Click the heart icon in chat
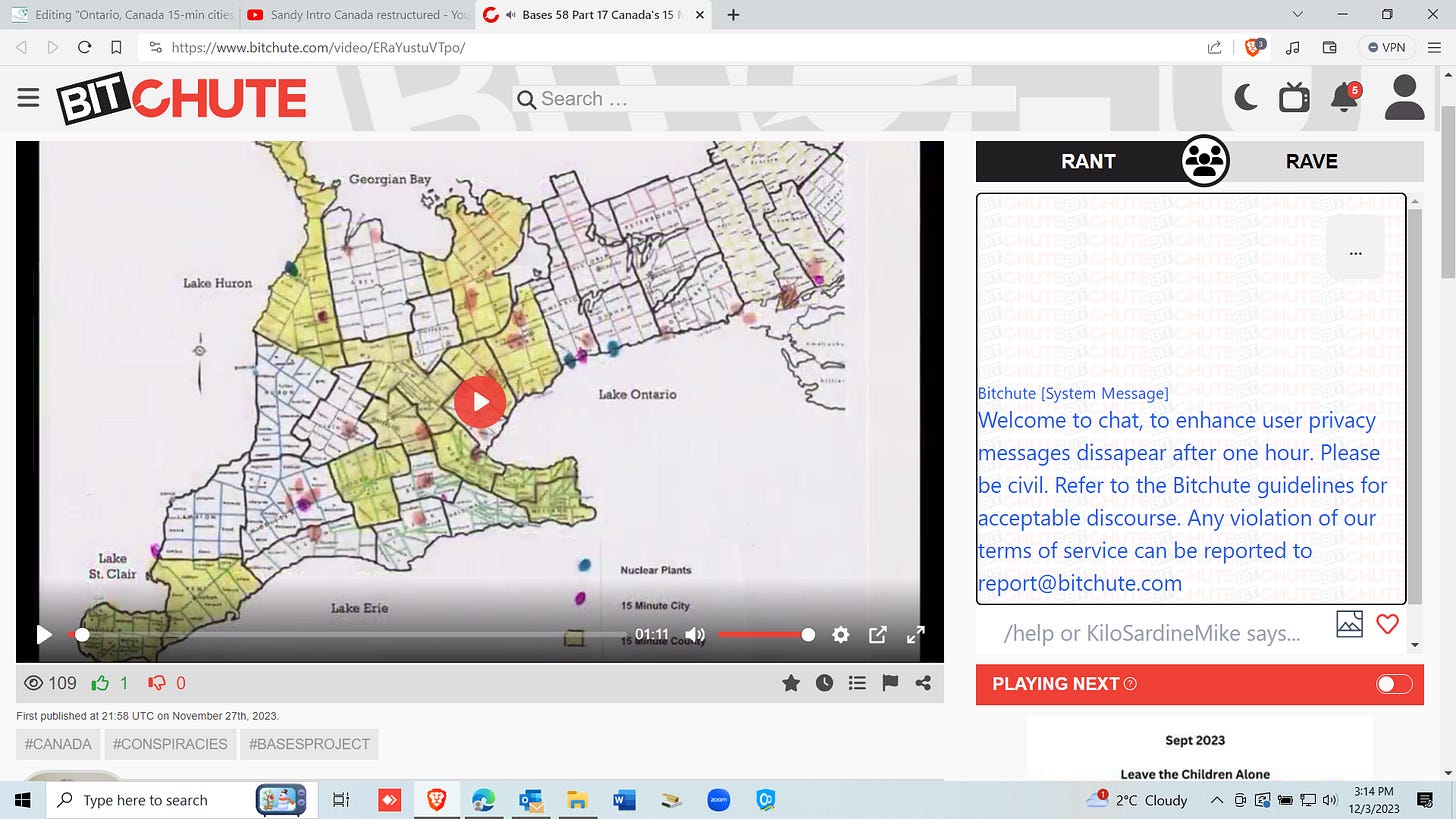The image size is (1456, 819). (x=1387, y=624)
